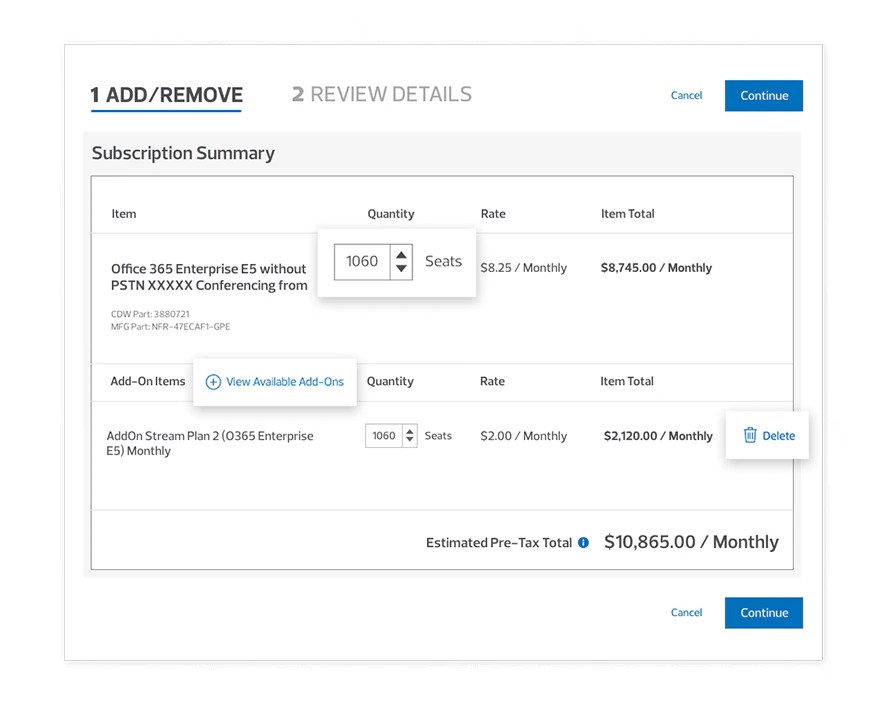Image resolution: width=879 pixels, height=717 pixels.
Task: Click the Continue button at the bottom
Action: pyautogui.click(x=763, y=612)
